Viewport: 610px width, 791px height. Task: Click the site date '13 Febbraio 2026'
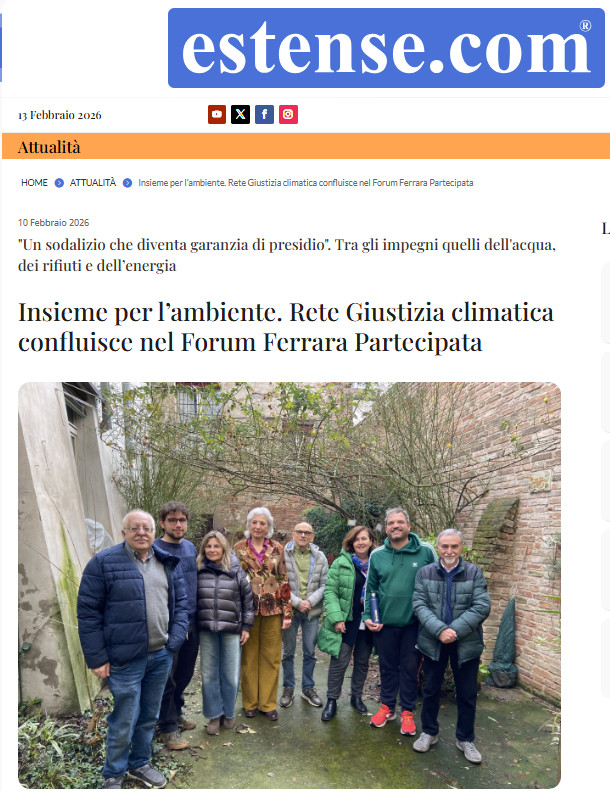[60, 115]
